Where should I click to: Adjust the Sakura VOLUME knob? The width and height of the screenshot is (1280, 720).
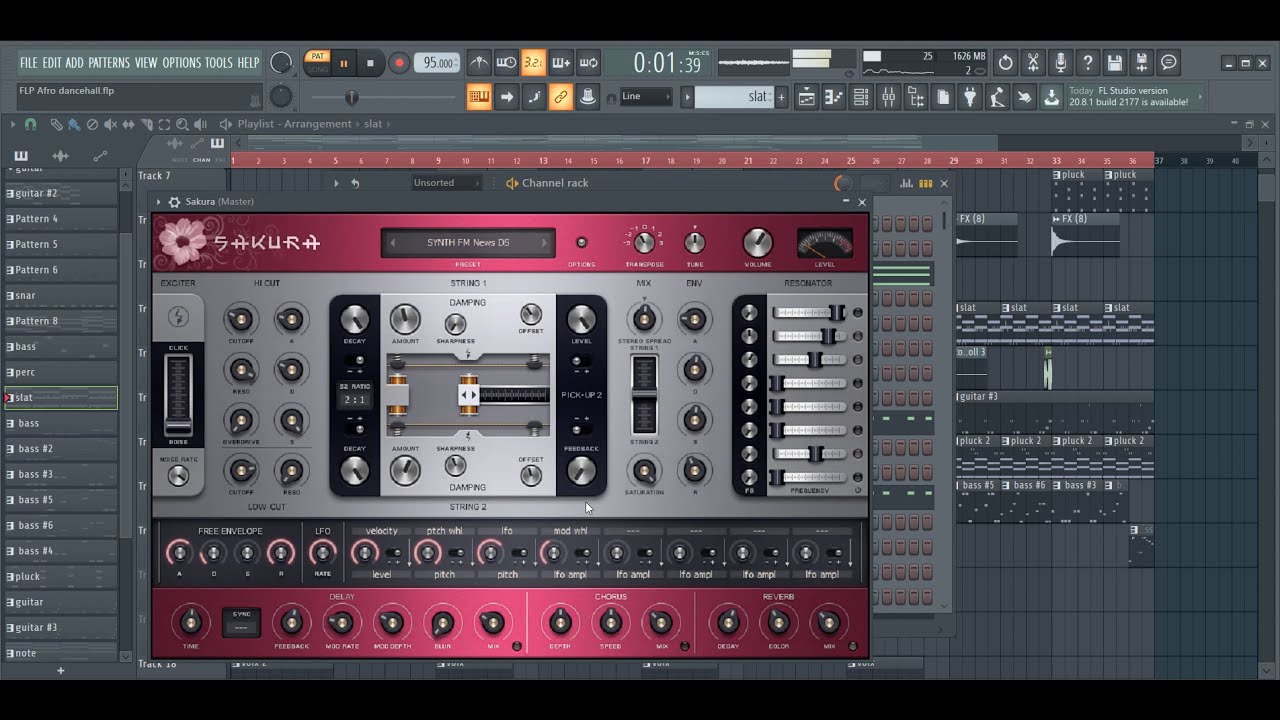coord(757,242)
